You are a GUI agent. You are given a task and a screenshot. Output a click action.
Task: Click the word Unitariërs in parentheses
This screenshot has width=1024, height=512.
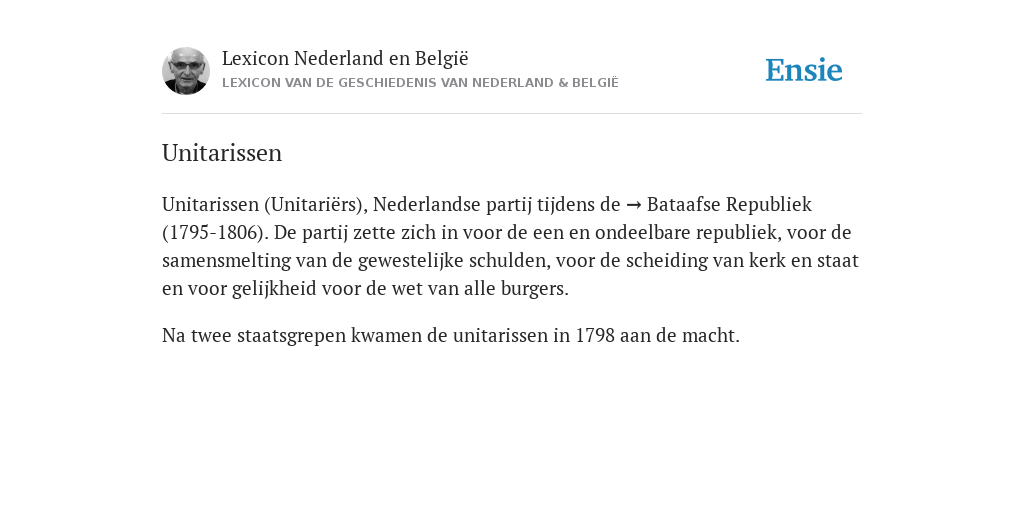315,204
